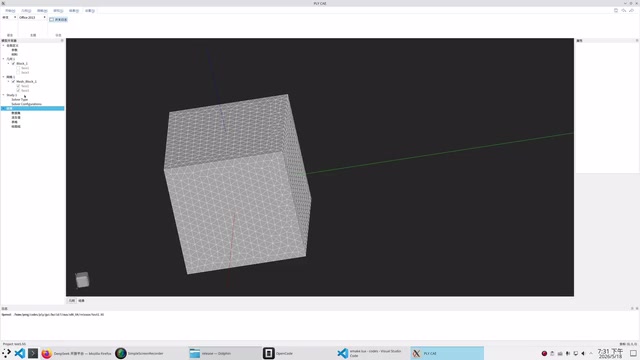Select Solver Type in the model tree
The width and height of the screenshot is (640, 360).
pyautogui.click(x=20, y=100)
